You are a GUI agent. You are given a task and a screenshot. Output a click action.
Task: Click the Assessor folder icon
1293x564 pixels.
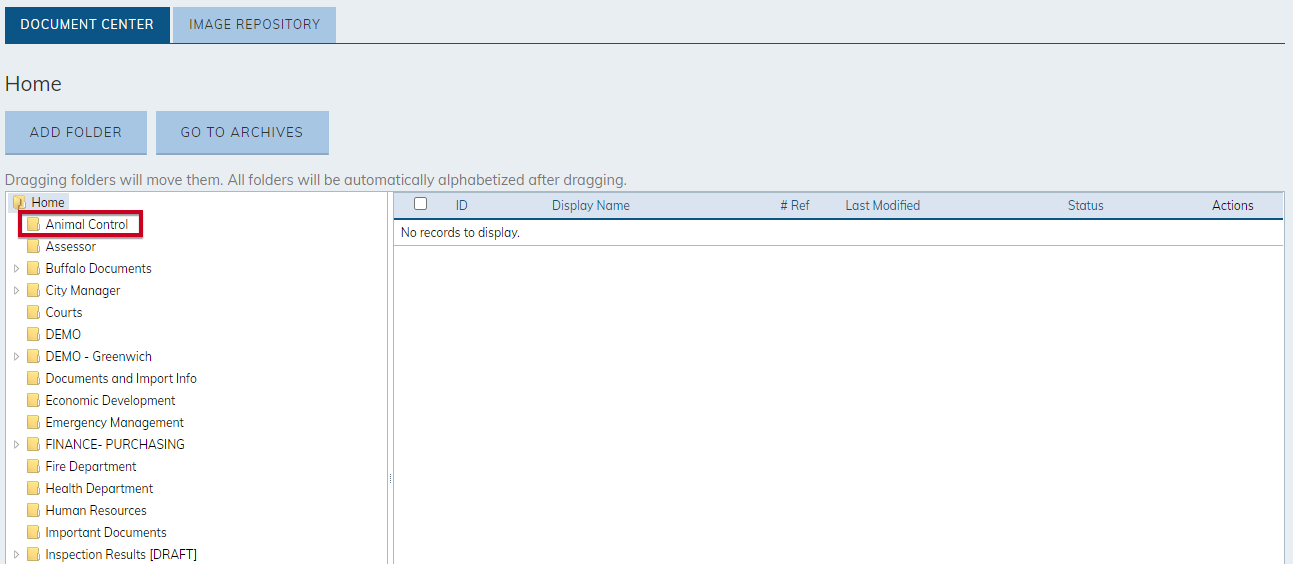click(33, 247)
